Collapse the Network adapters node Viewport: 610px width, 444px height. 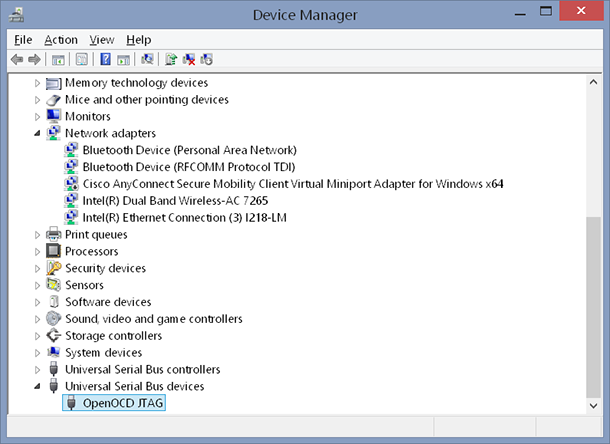(38, 133)
